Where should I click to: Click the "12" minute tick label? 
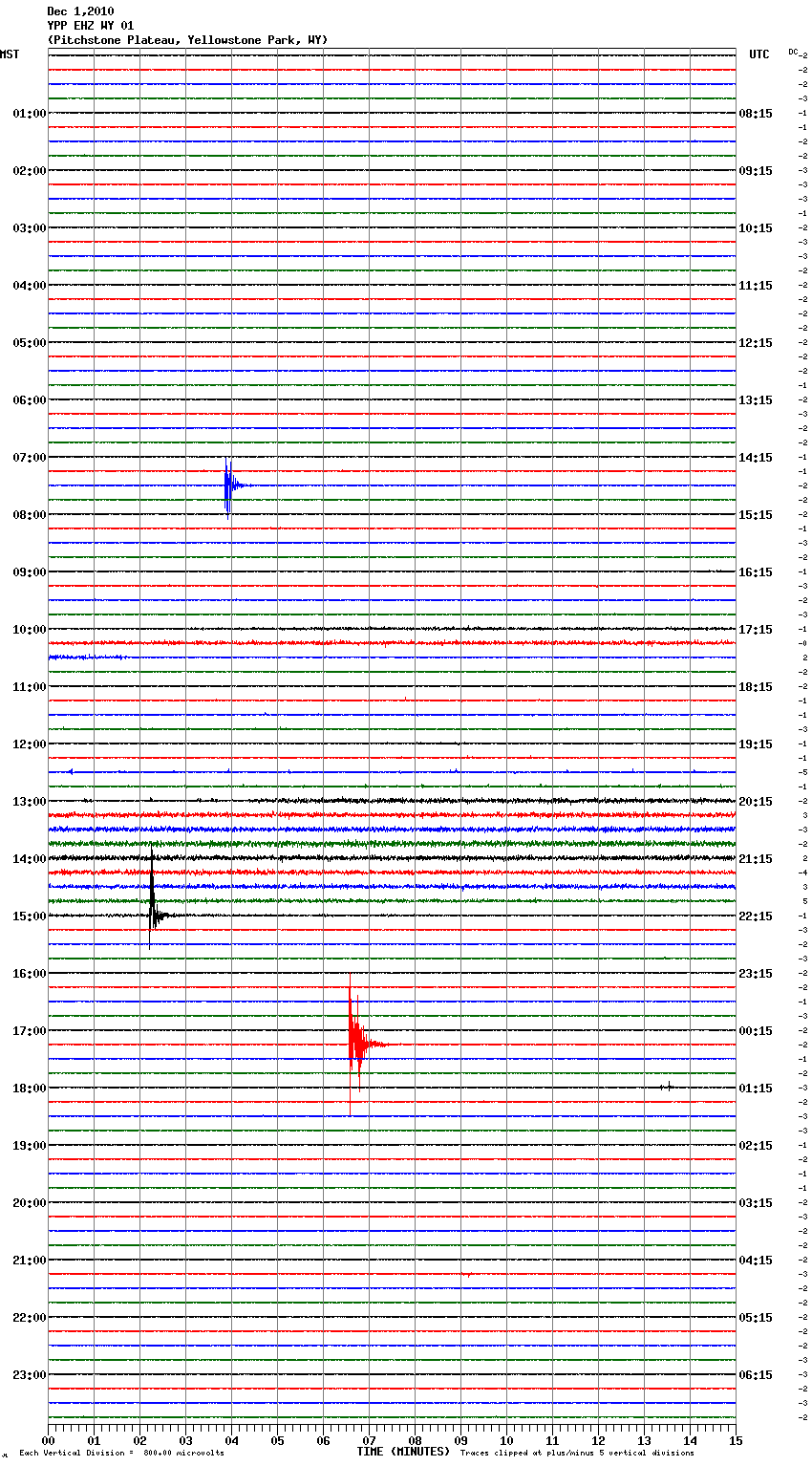pyautogui.click(x=599, y=1440)
